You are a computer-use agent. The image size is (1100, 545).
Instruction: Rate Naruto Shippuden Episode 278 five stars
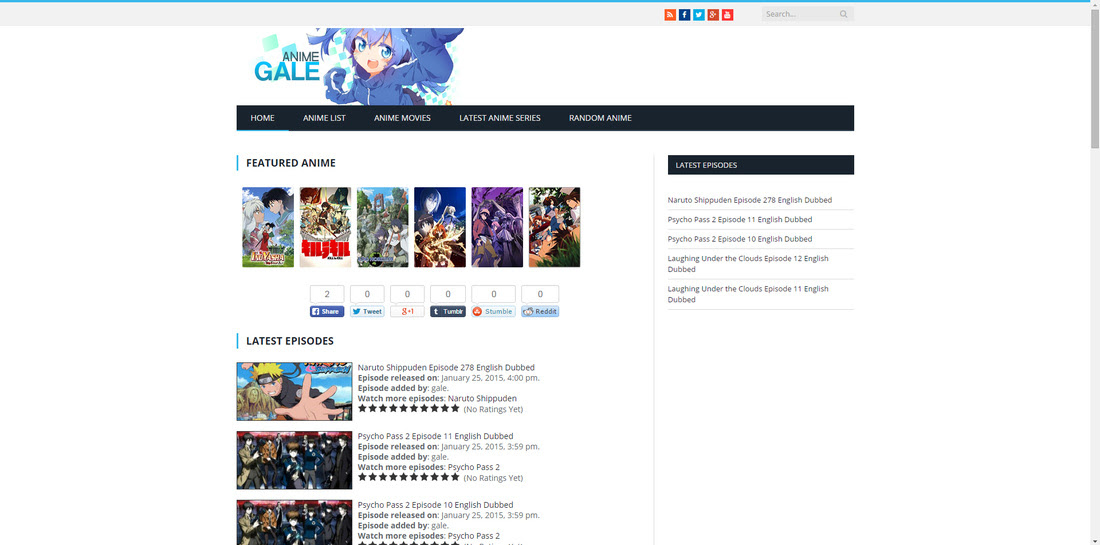coord(403,408)
